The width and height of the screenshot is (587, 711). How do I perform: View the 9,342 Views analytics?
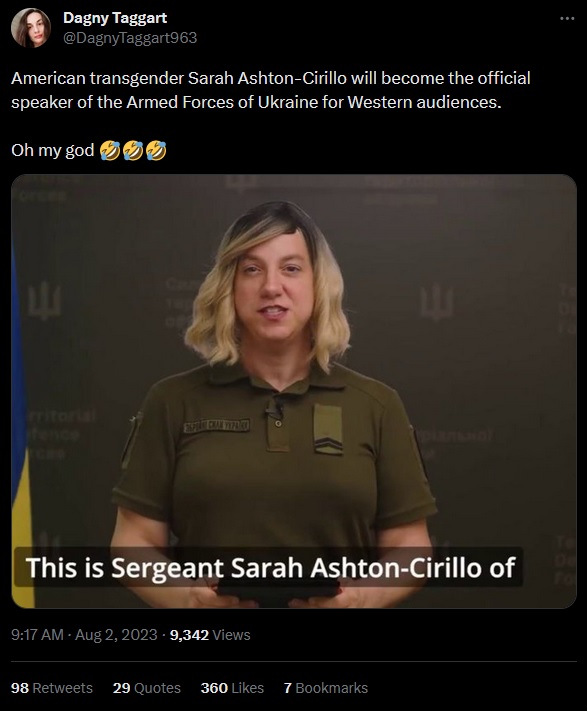coord(210,635)
